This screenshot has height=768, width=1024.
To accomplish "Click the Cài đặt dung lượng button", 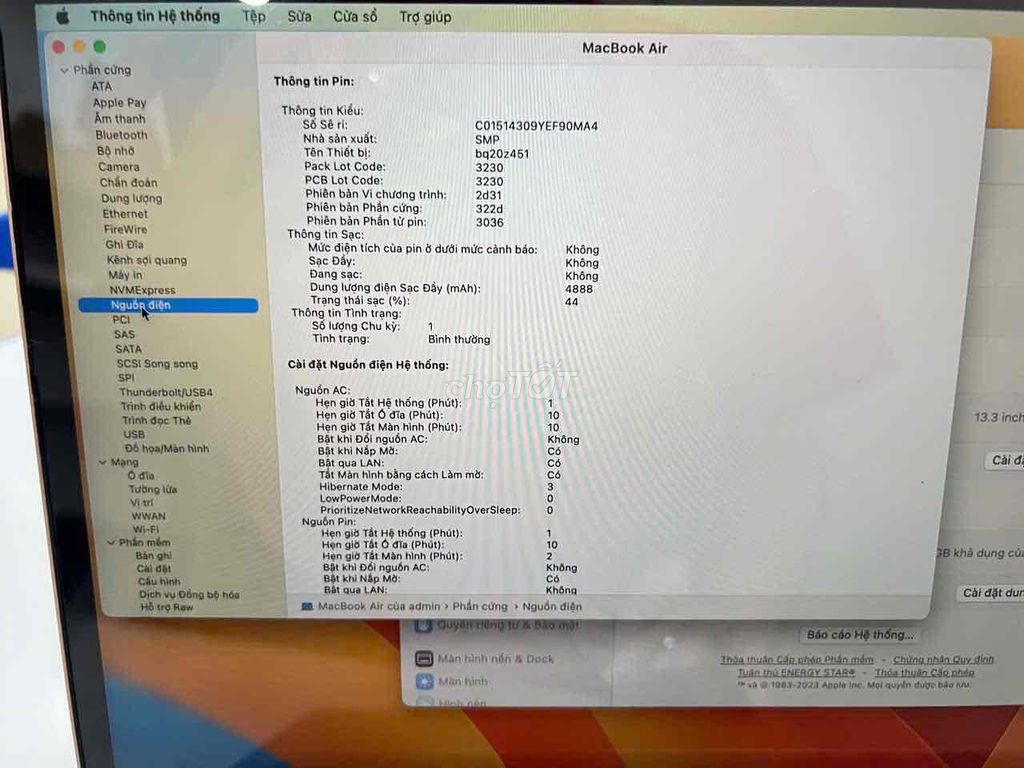I will pos(991,593).
